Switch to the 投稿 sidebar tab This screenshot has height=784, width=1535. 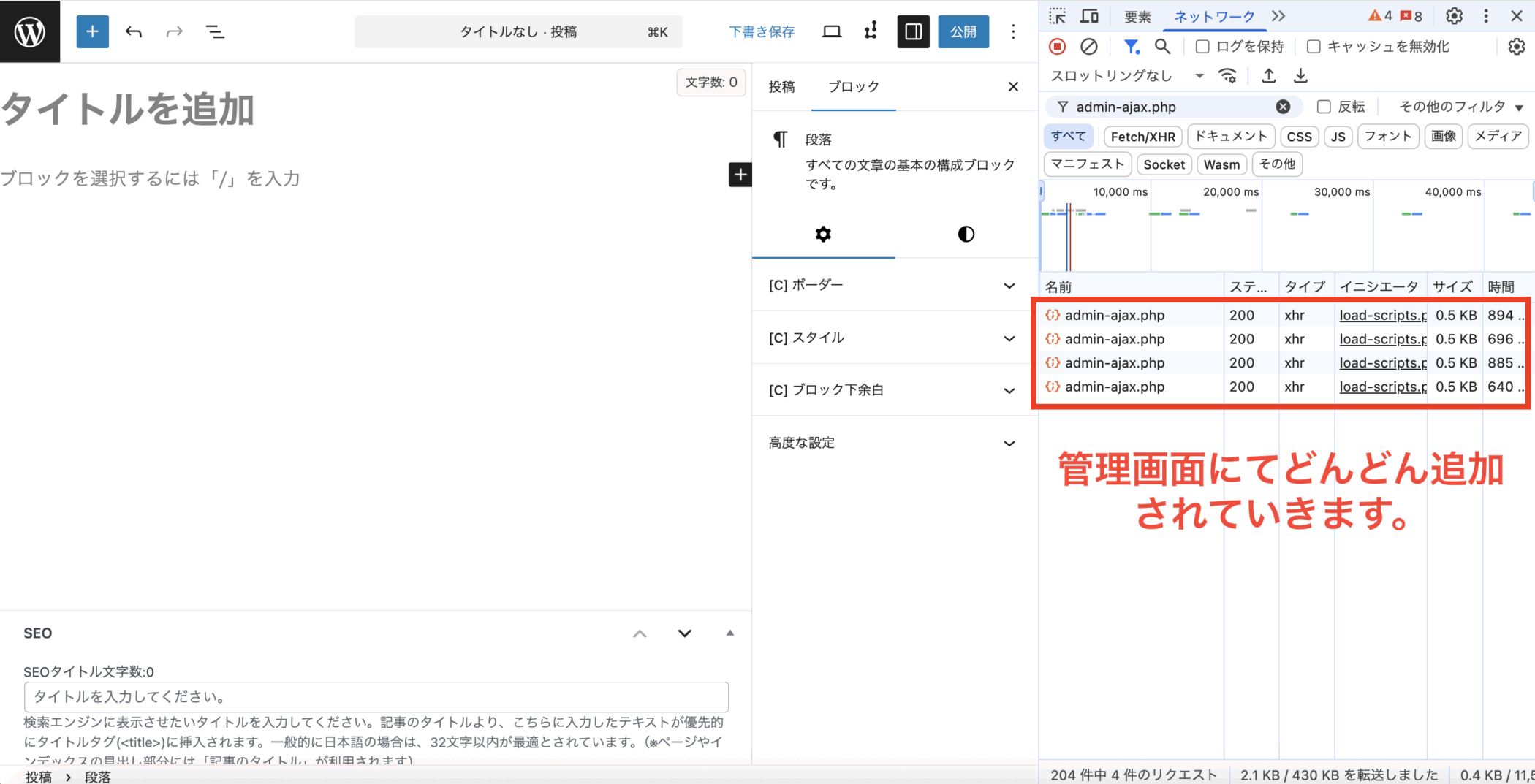pyautogui.click(x=781, y=87)
